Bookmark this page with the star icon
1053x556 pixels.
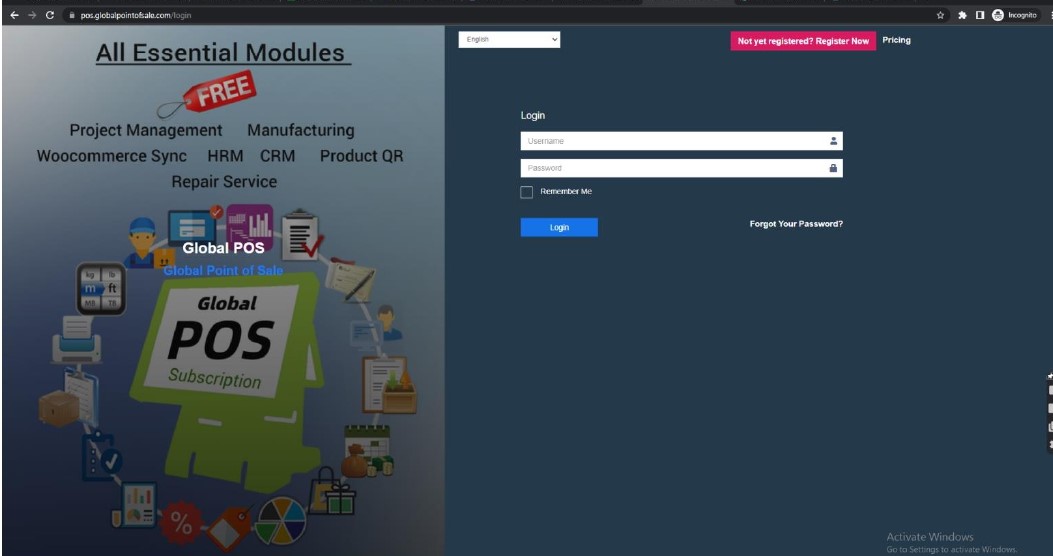pyautogui.click(x=941, y=15)
